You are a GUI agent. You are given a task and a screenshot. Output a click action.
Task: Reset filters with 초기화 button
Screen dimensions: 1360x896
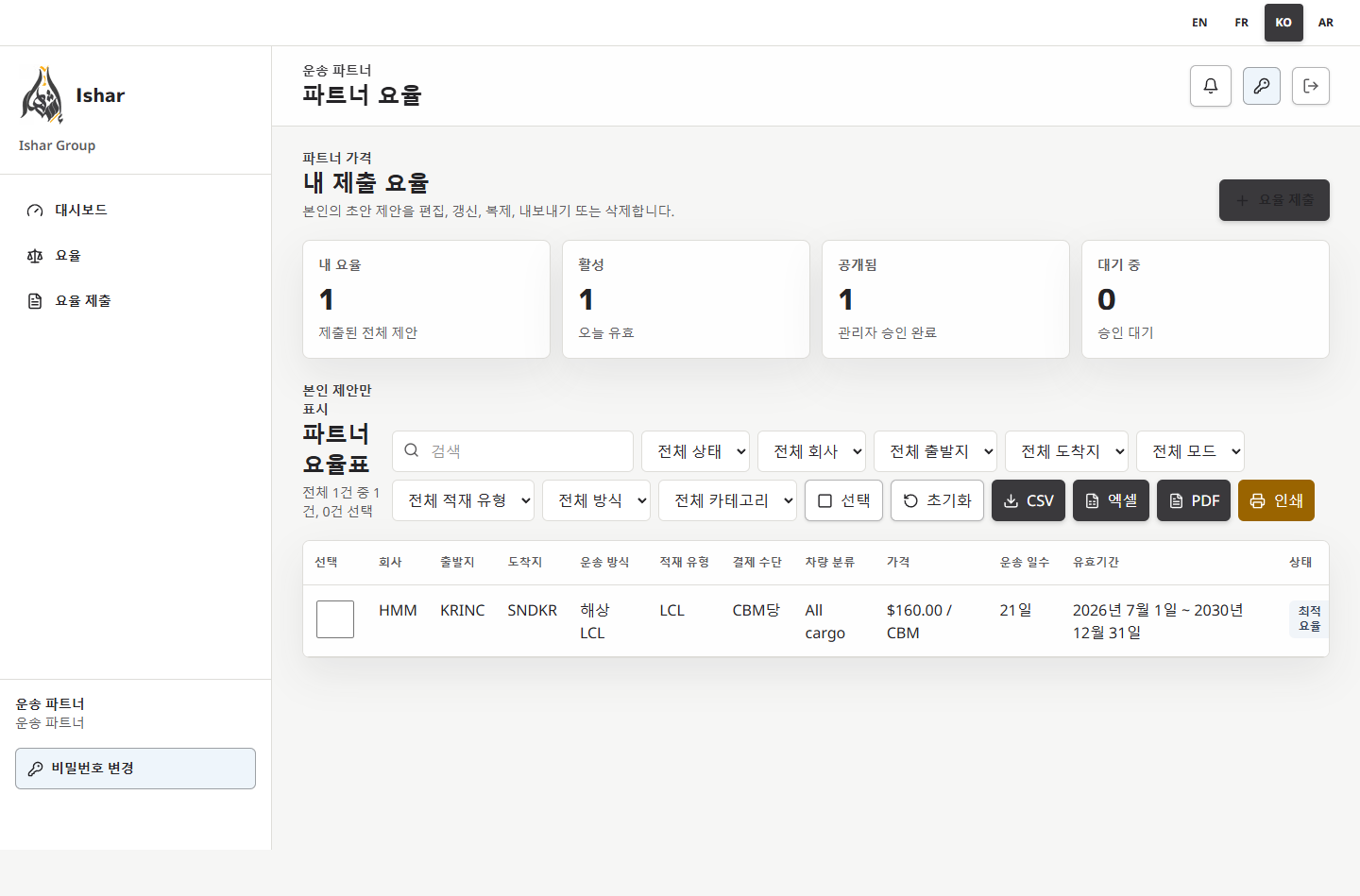pyautogui.click(x=937, y=500)
